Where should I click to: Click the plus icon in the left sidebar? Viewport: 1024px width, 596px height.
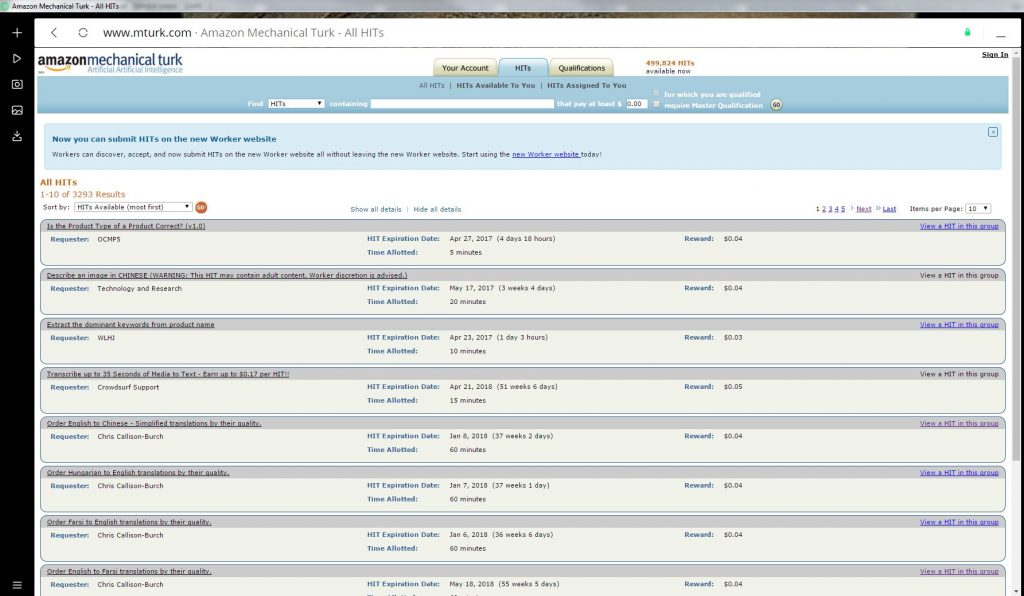pos(17,33)
